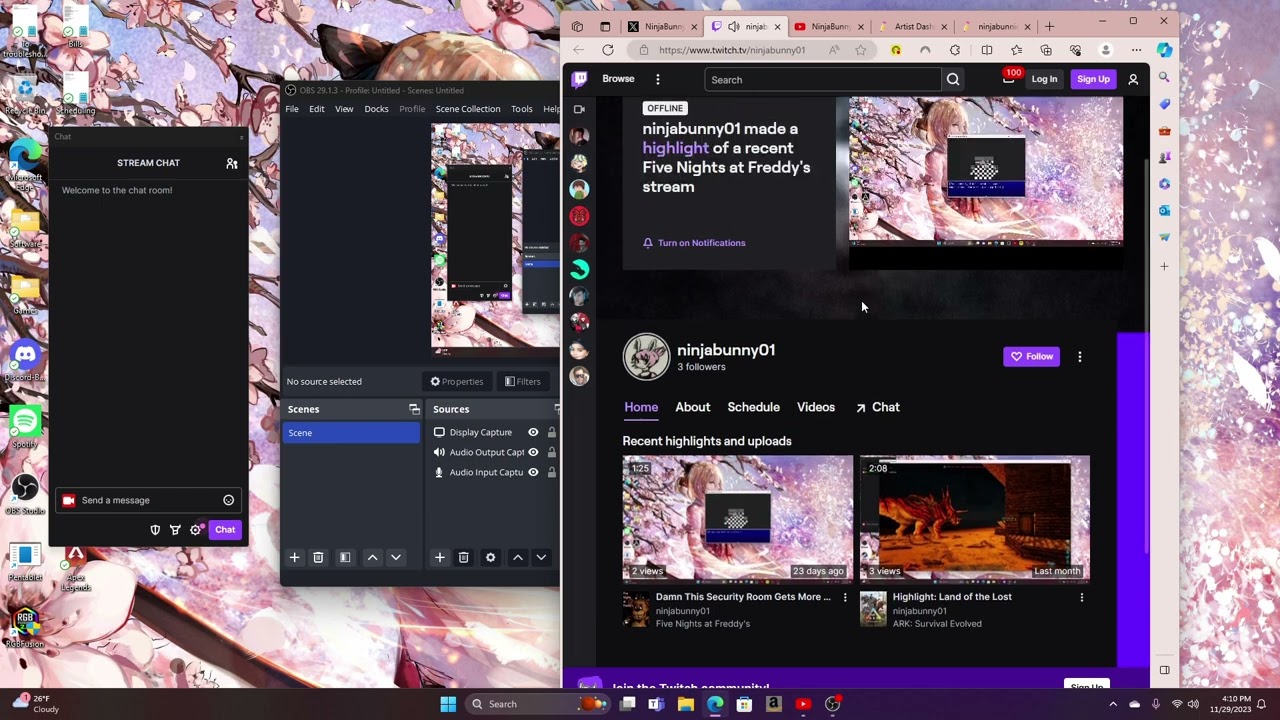Switch to Schedule tab on Twitch channel
Image resolution: width=1280 pixels, height=720 pixels.
(x=753, y=407)
